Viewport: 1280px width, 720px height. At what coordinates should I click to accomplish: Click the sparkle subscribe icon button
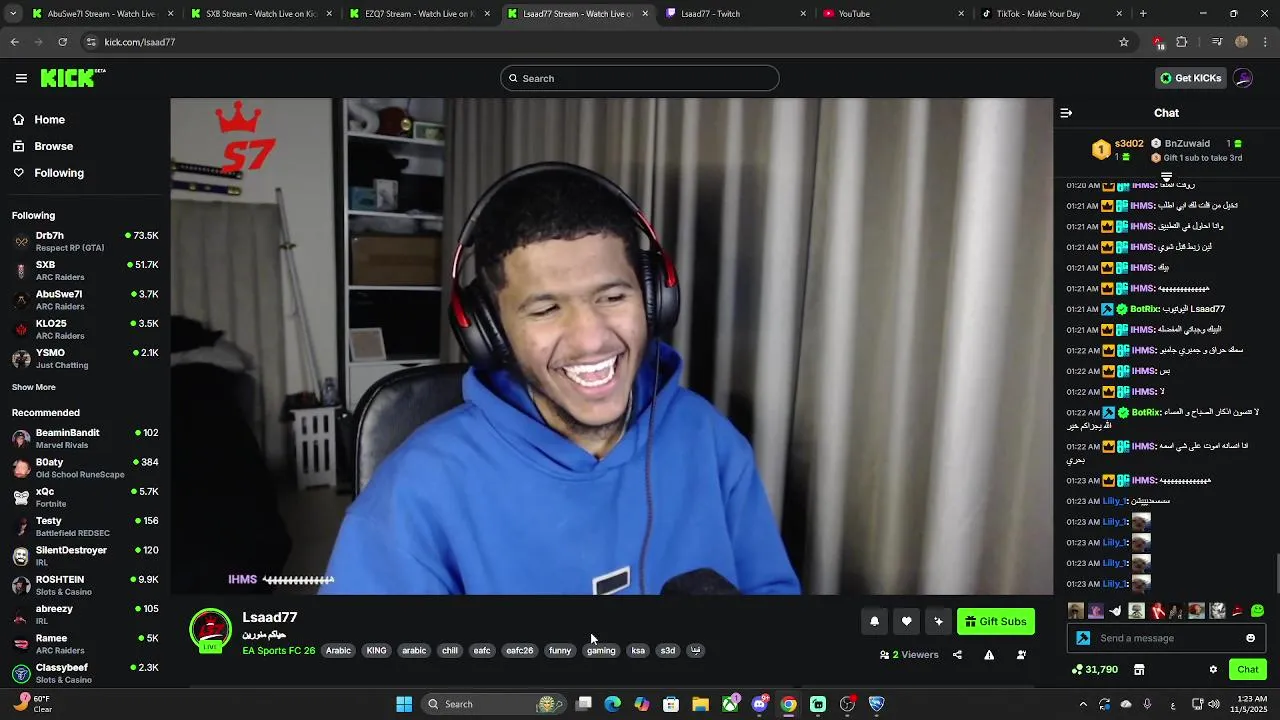click(938, 622)
